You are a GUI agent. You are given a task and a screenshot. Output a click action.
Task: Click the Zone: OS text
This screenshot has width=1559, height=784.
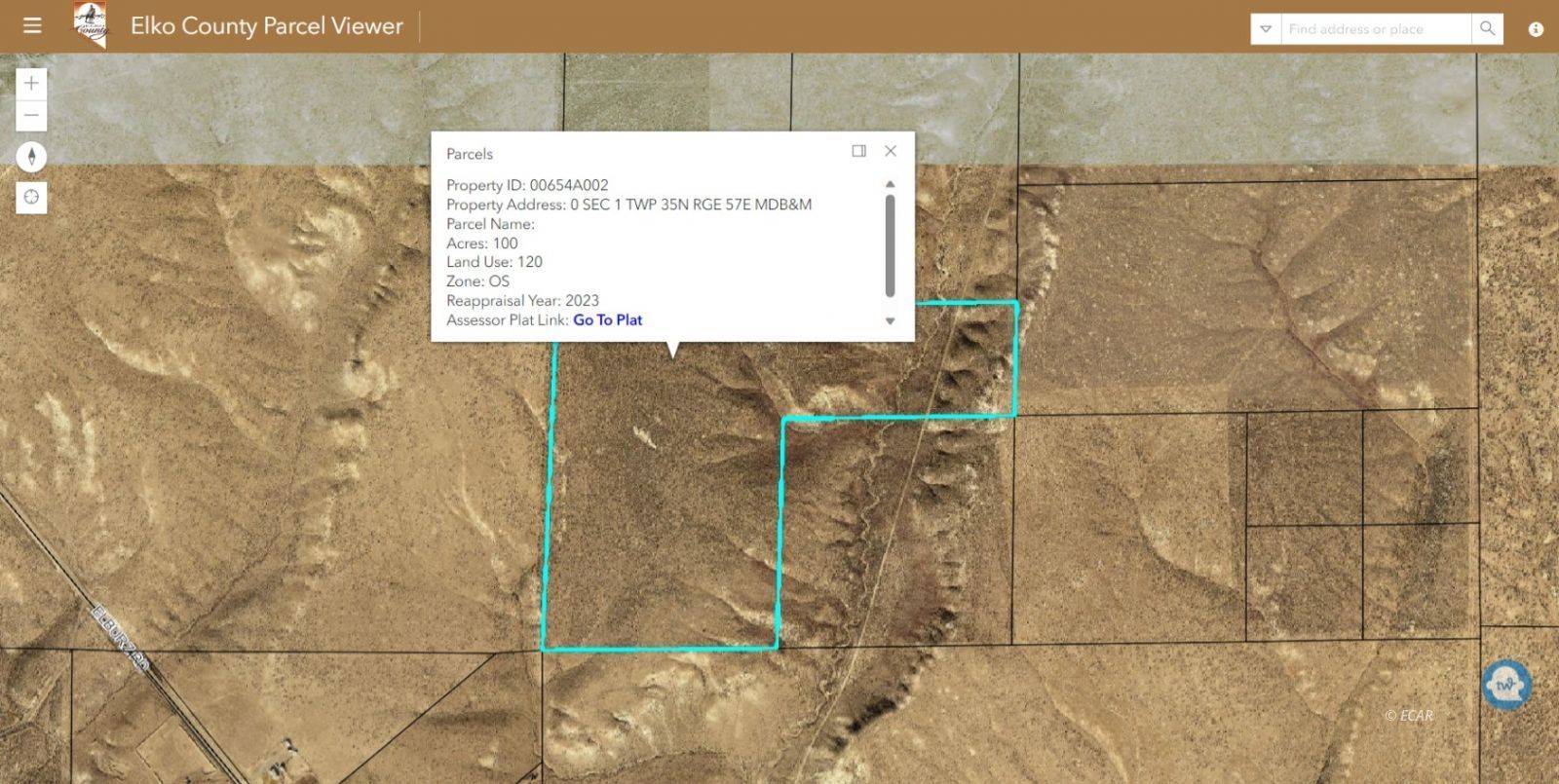(477, 281)
